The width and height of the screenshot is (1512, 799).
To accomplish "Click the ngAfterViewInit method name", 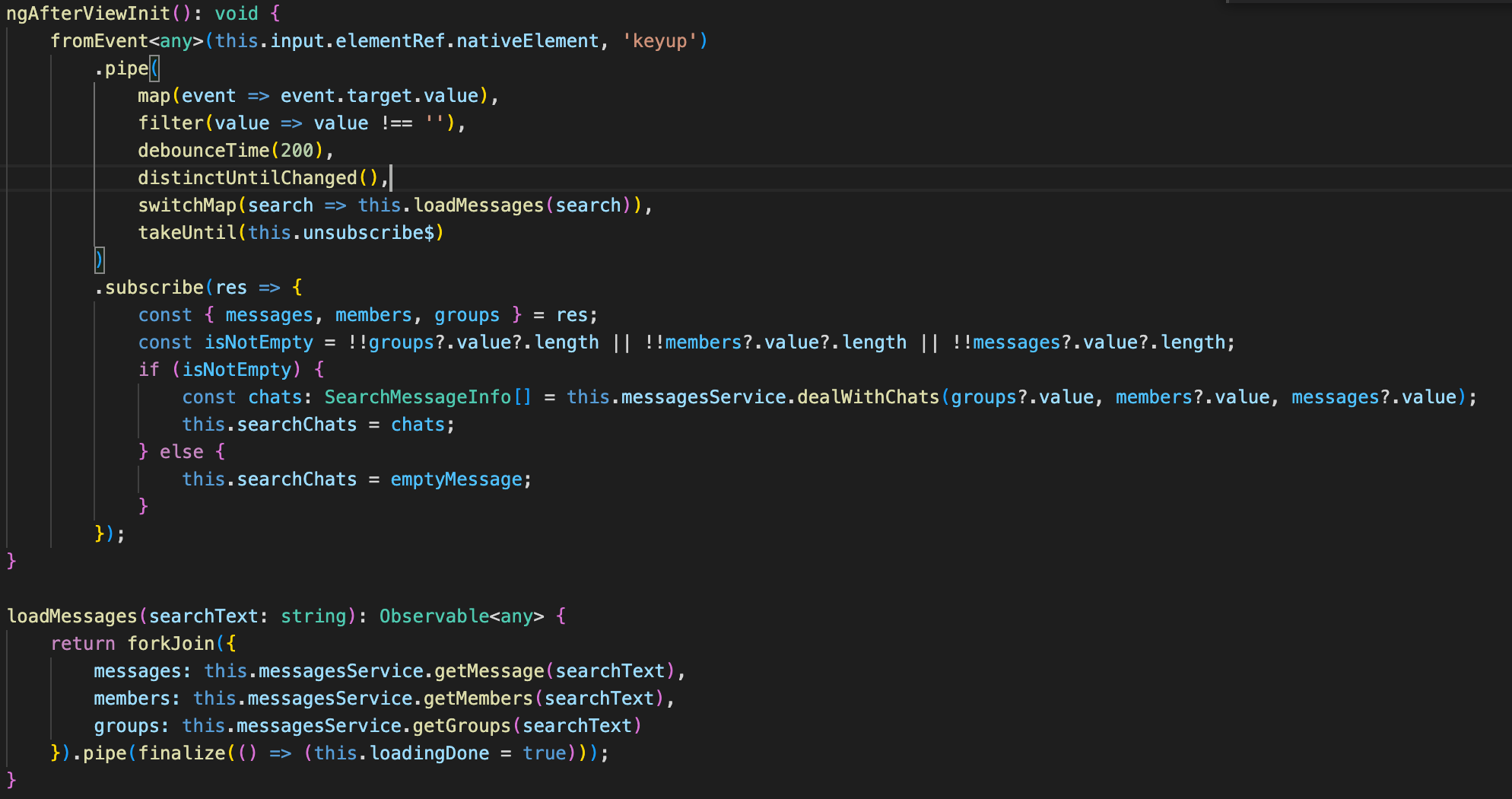I will [88, 14].
